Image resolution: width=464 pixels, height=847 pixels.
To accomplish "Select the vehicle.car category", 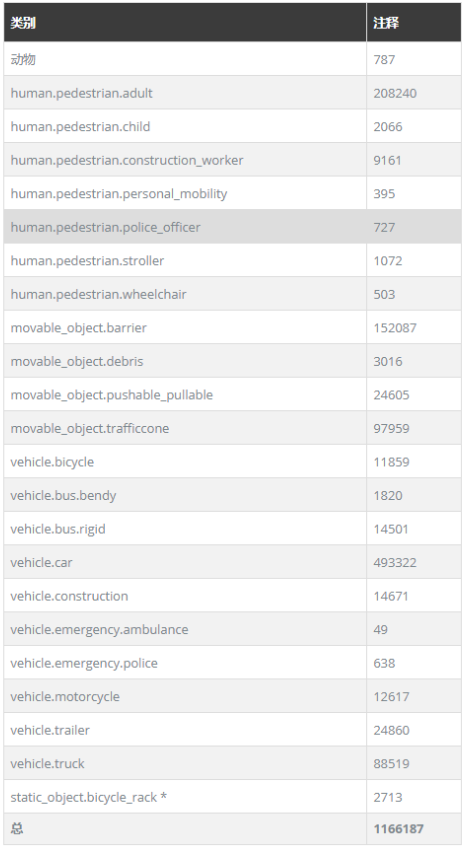I will tap(41, 562).
